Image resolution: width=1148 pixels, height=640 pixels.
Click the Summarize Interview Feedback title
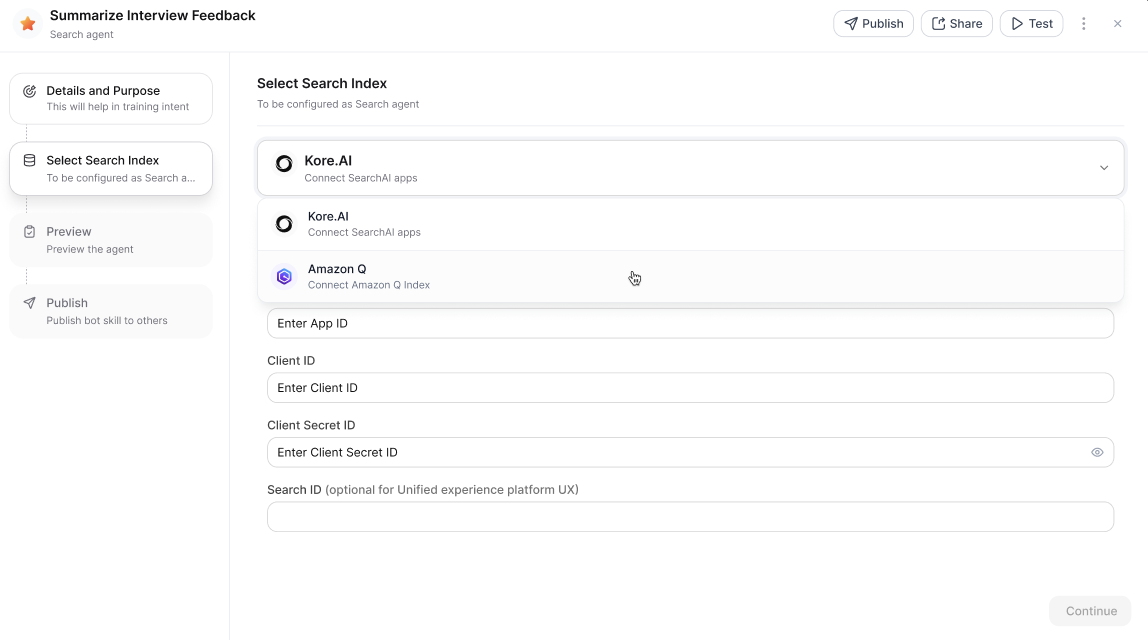[152, 15]
